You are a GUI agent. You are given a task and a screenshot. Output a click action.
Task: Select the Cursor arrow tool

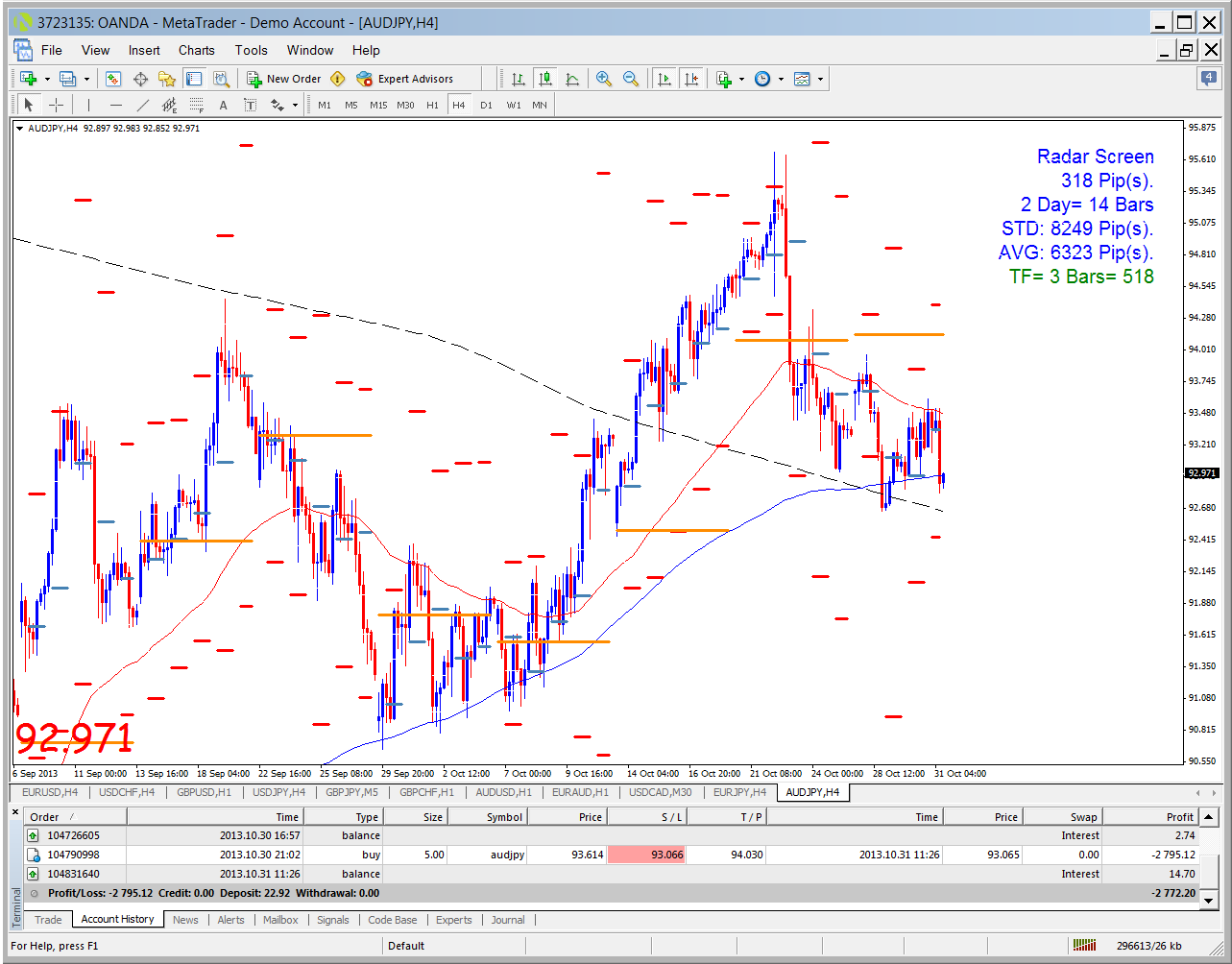[29, 105]
